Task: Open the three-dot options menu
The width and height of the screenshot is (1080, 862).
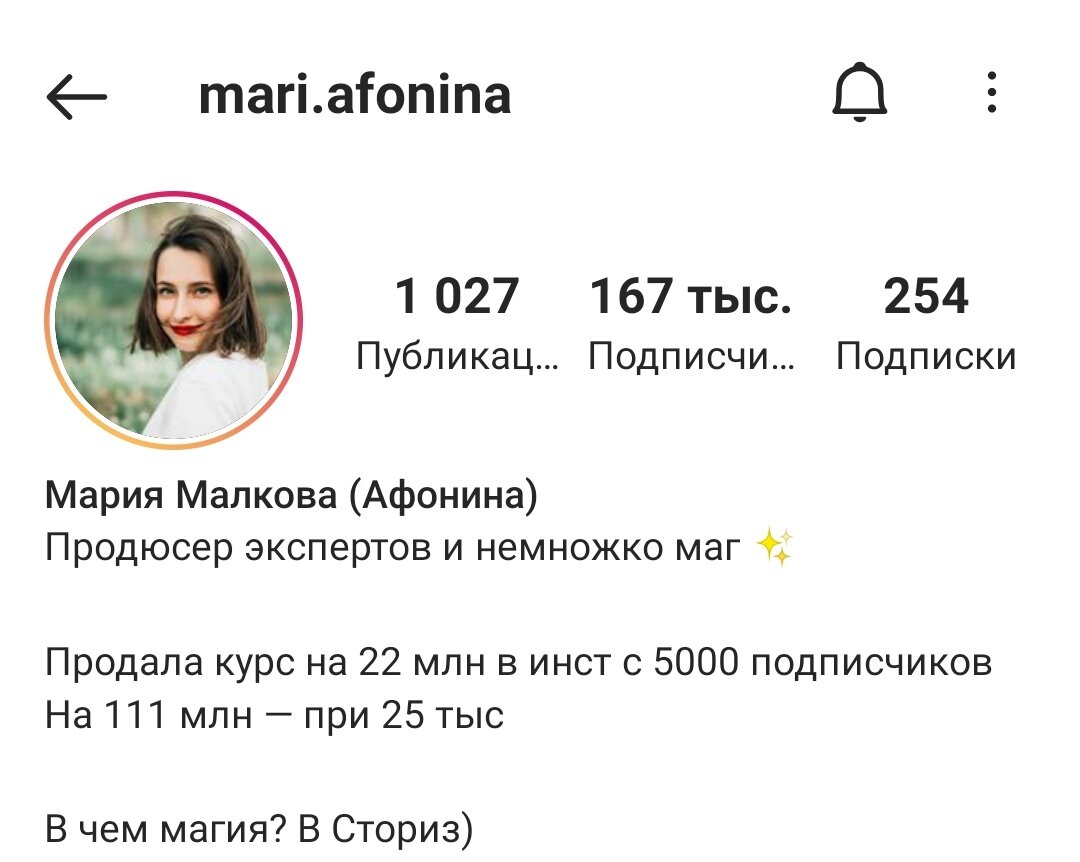Action: (x=992, y=92)
